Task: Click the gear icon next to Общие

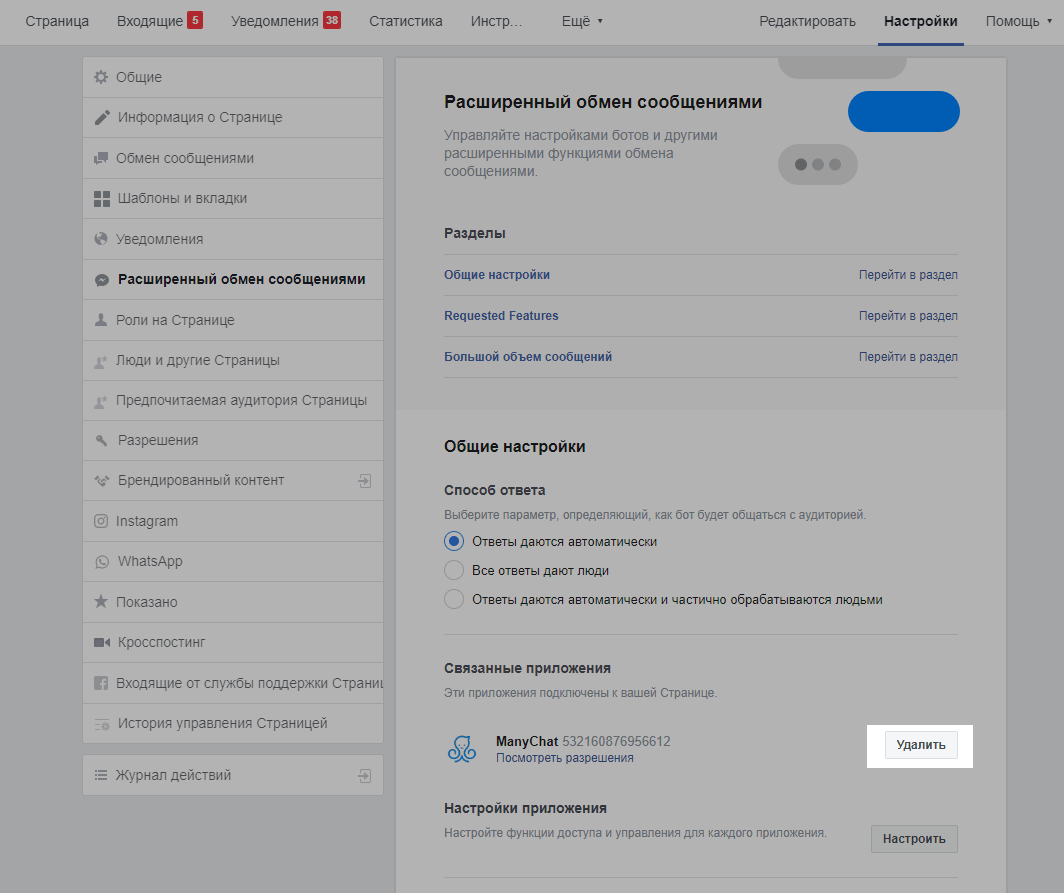Action: (x=101, y=77)
